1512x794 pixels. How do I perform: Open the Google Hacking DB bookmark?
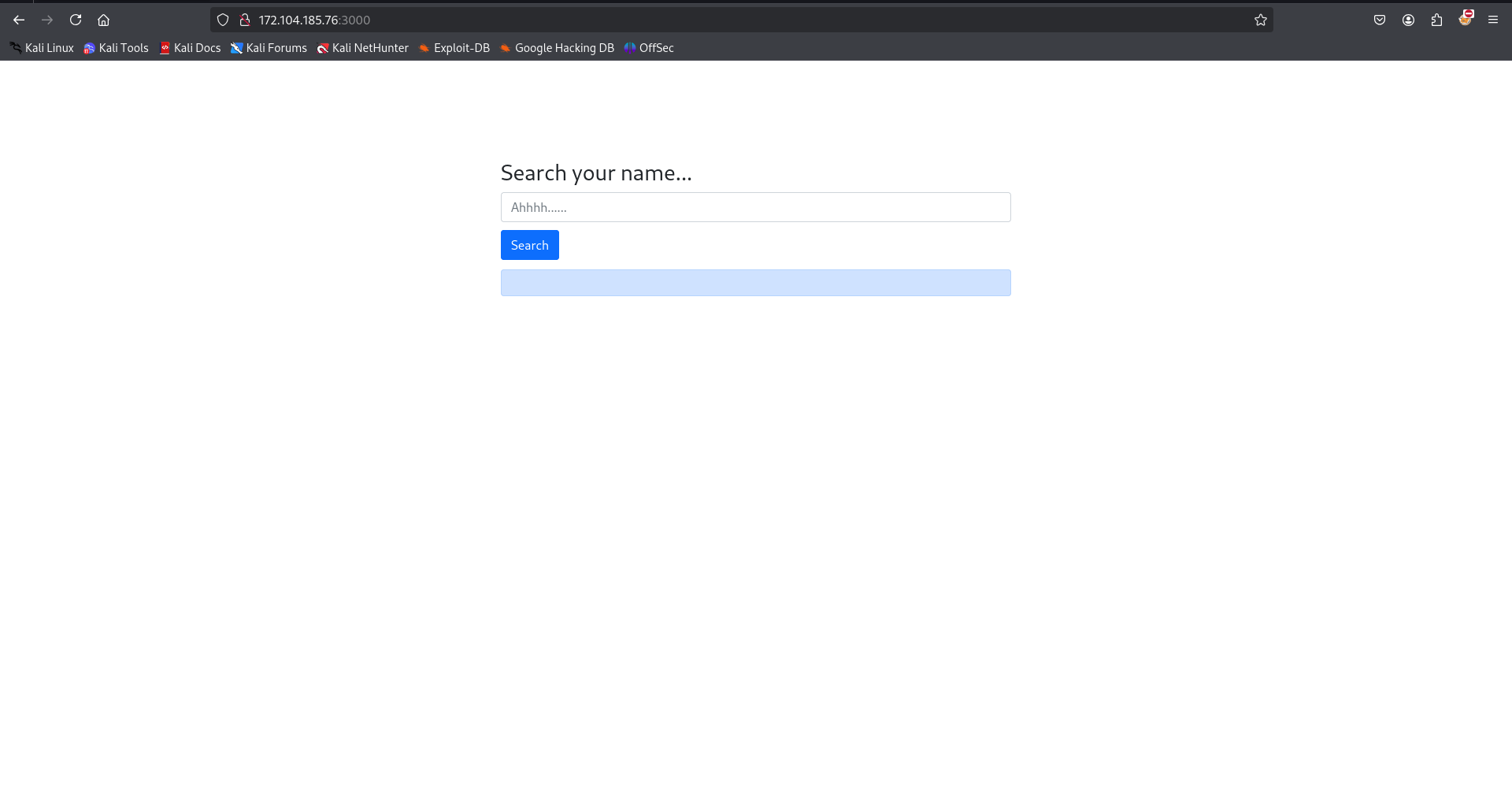(x=557, y=48)
